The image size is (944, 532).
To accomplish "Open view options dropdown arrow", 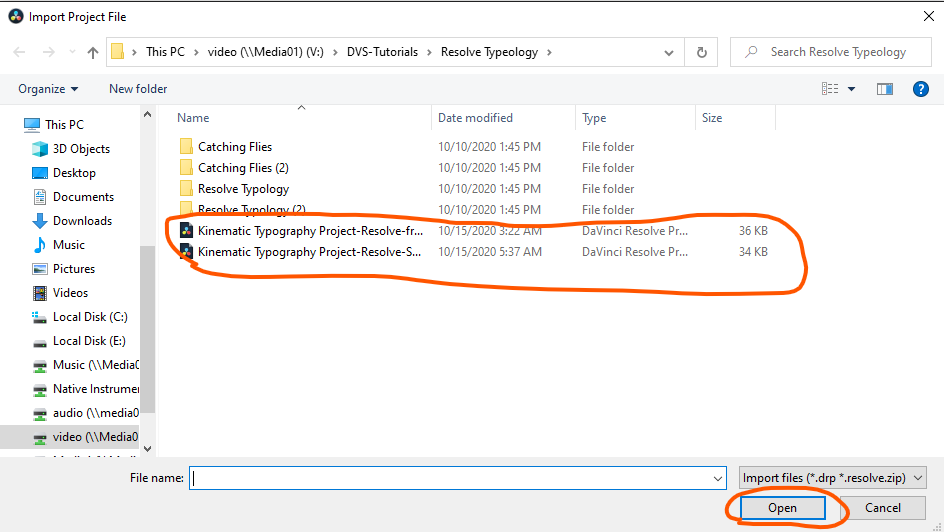I will click(x=851, y=89).
